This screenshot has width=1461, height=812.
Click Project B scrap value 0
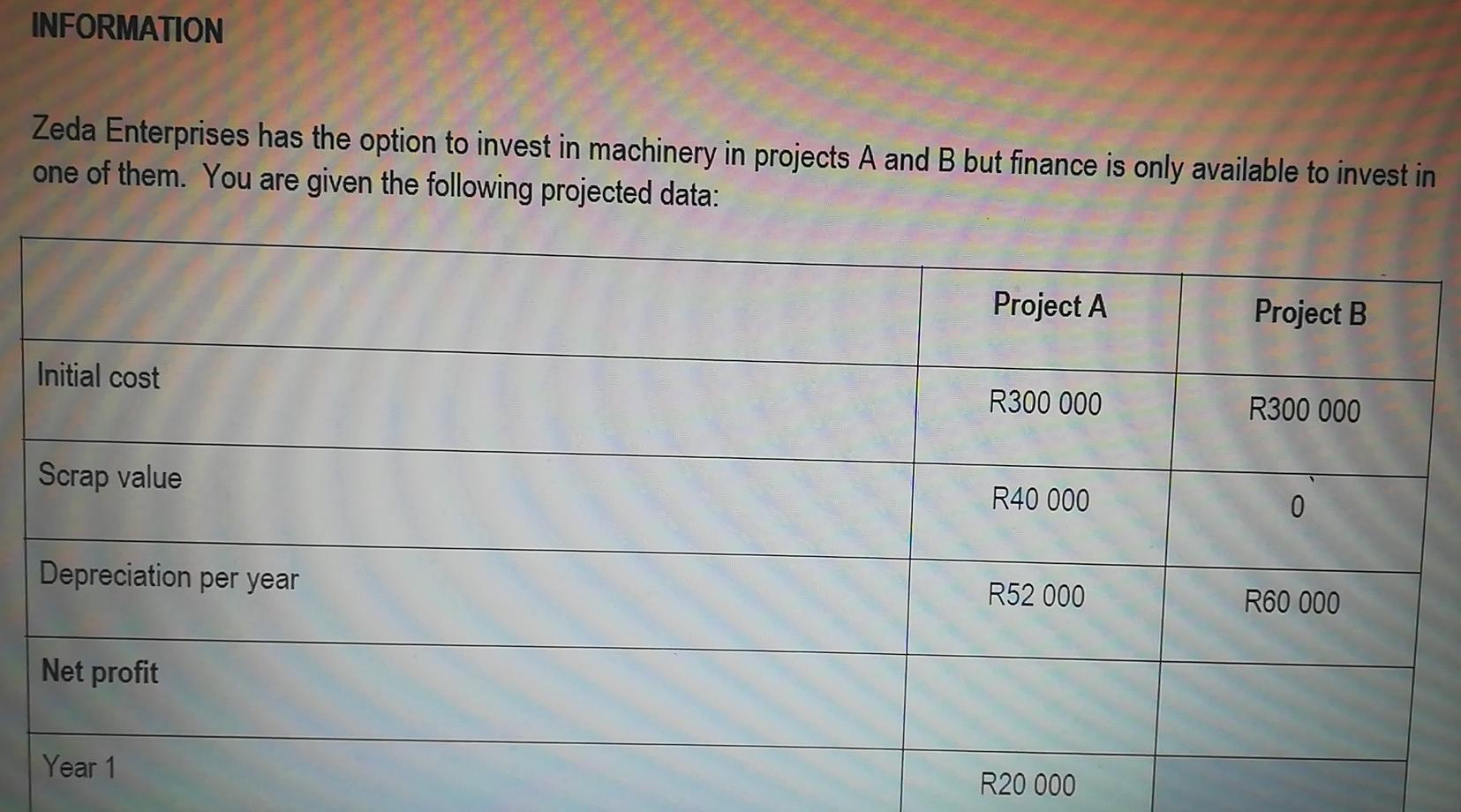coord(1297,507)
